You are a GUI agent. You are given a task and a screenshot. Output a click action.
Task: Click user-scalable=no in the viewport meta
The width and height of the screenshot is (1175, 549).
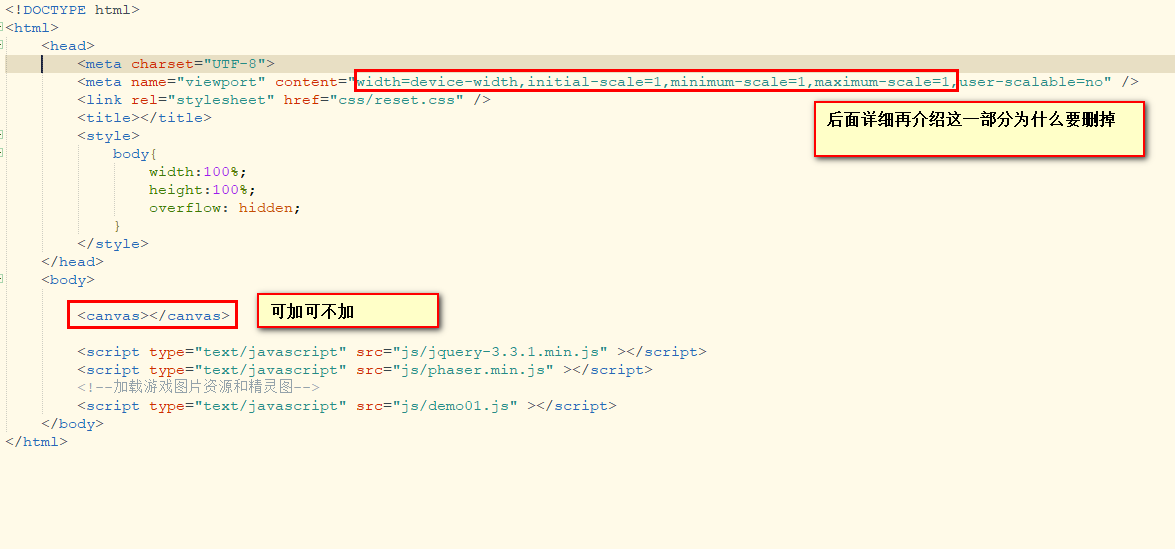[x=1031, y=82]
